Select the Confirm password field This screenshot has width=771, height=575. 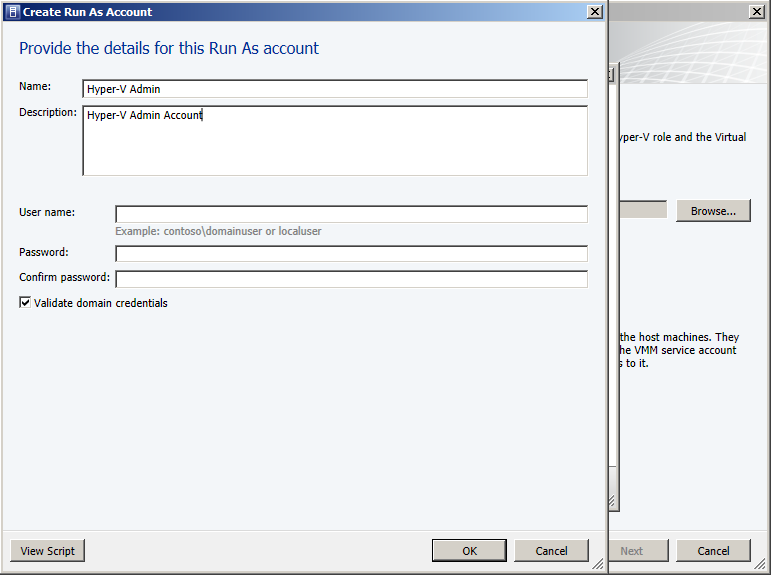coord(351,279)
